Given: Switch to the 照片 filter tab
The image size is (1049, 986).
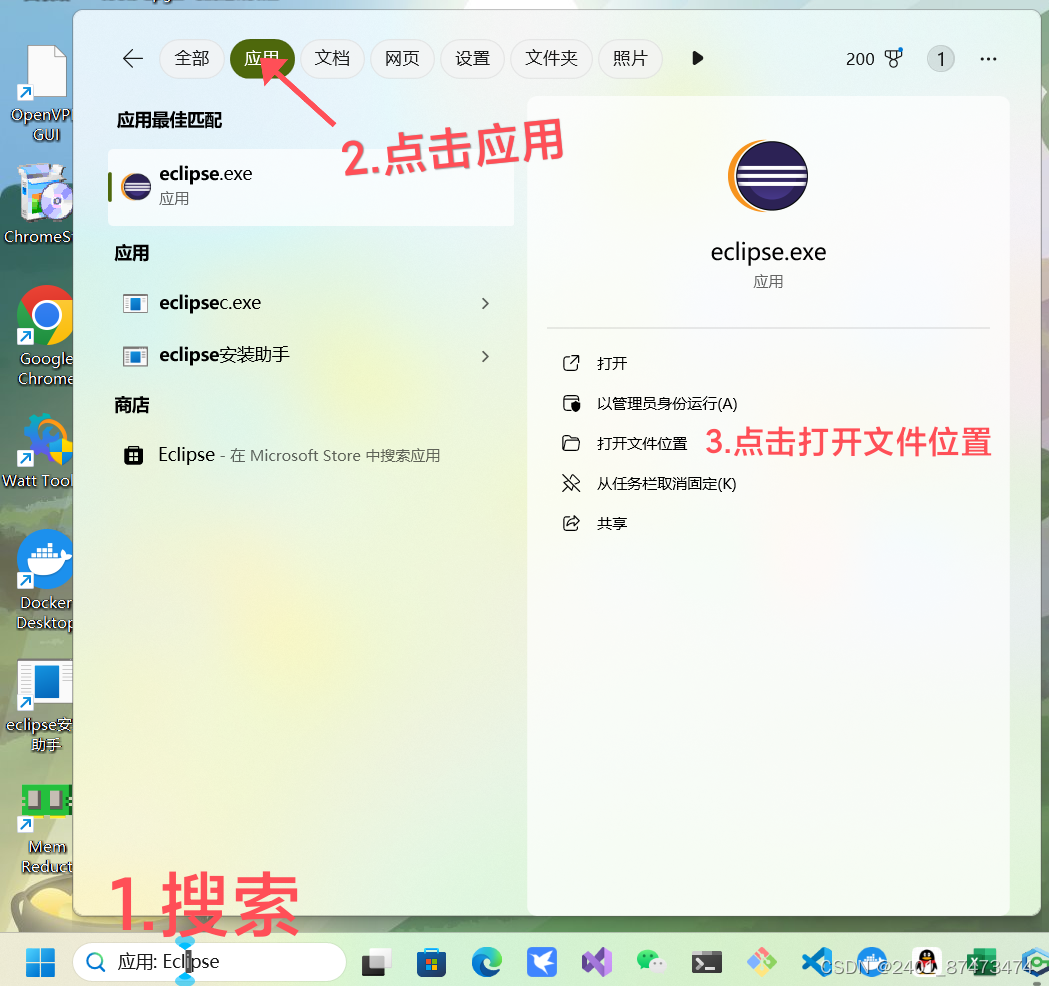Looking at the screenshot, I should click(x=630, y=59).
